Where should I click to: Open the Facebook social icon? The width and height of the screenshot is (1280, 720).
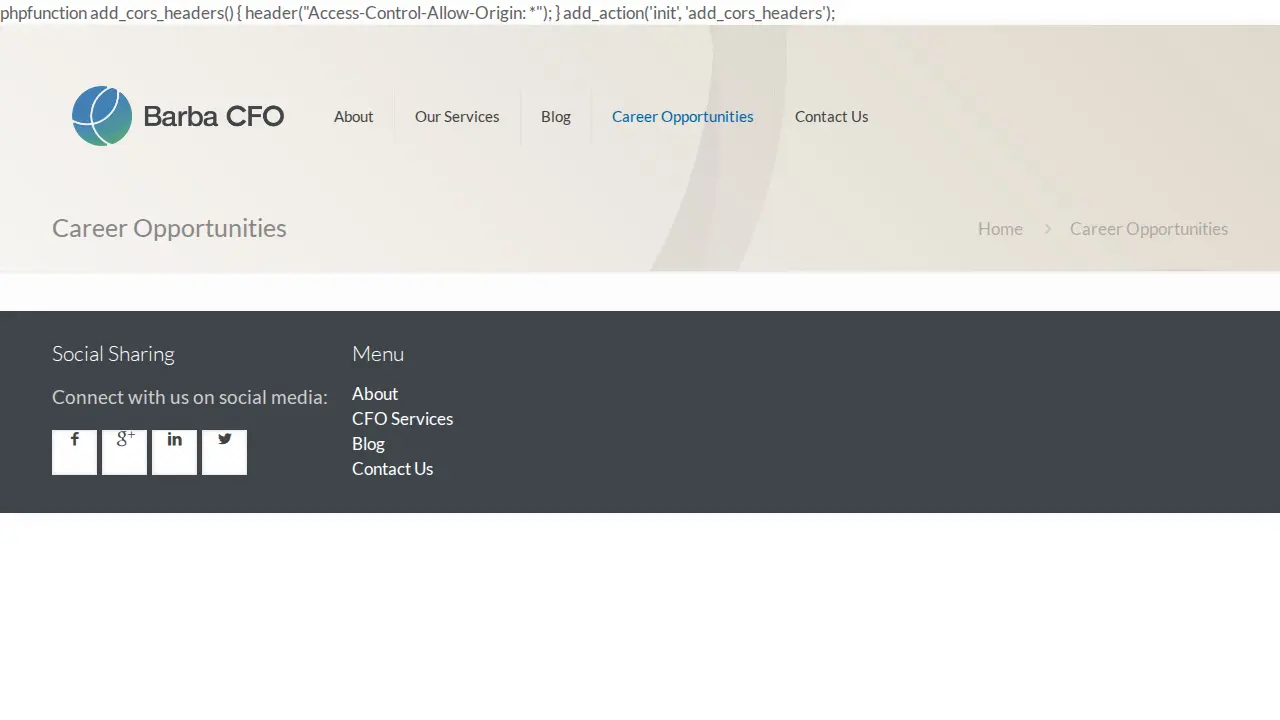pyautogui.click(x=74, y=452)
